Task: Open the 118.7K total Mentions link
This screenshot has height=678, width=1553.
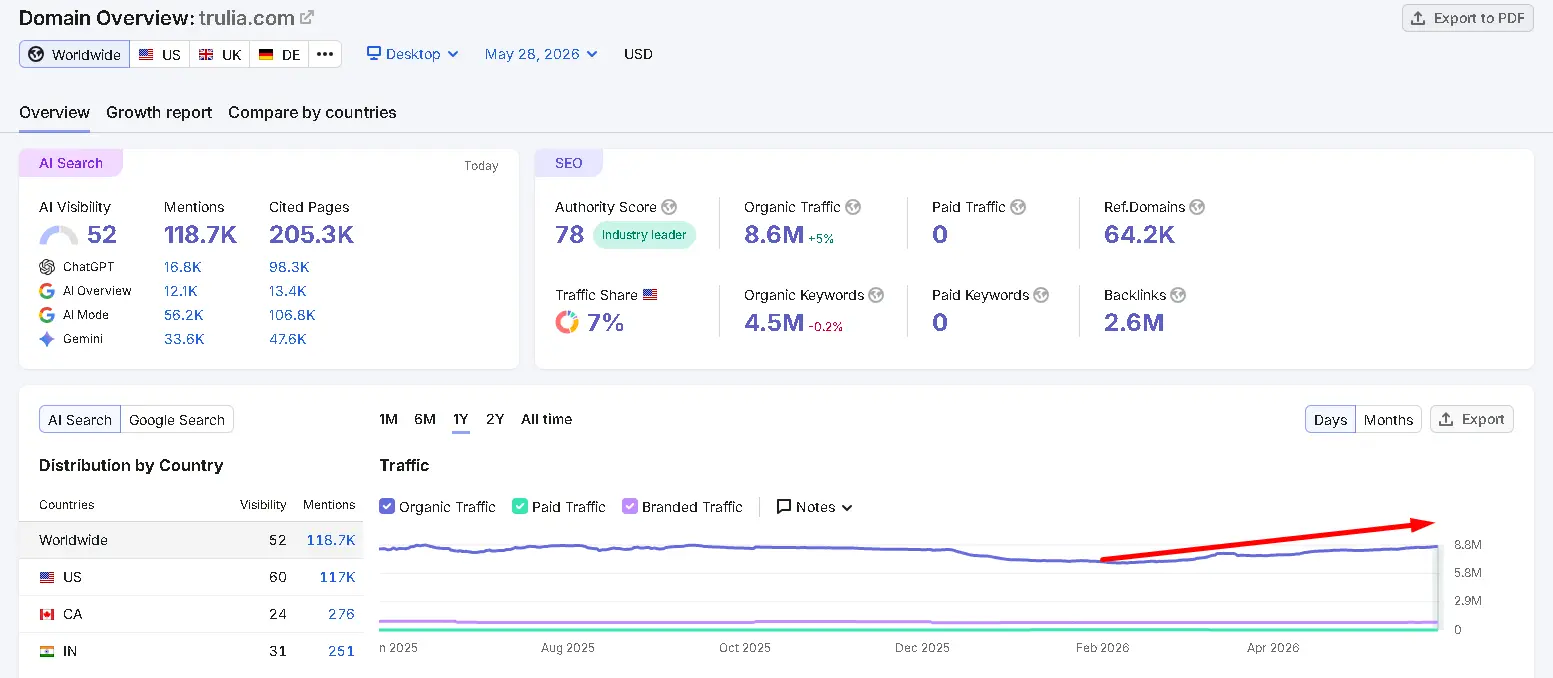Action: coord(200,235)
